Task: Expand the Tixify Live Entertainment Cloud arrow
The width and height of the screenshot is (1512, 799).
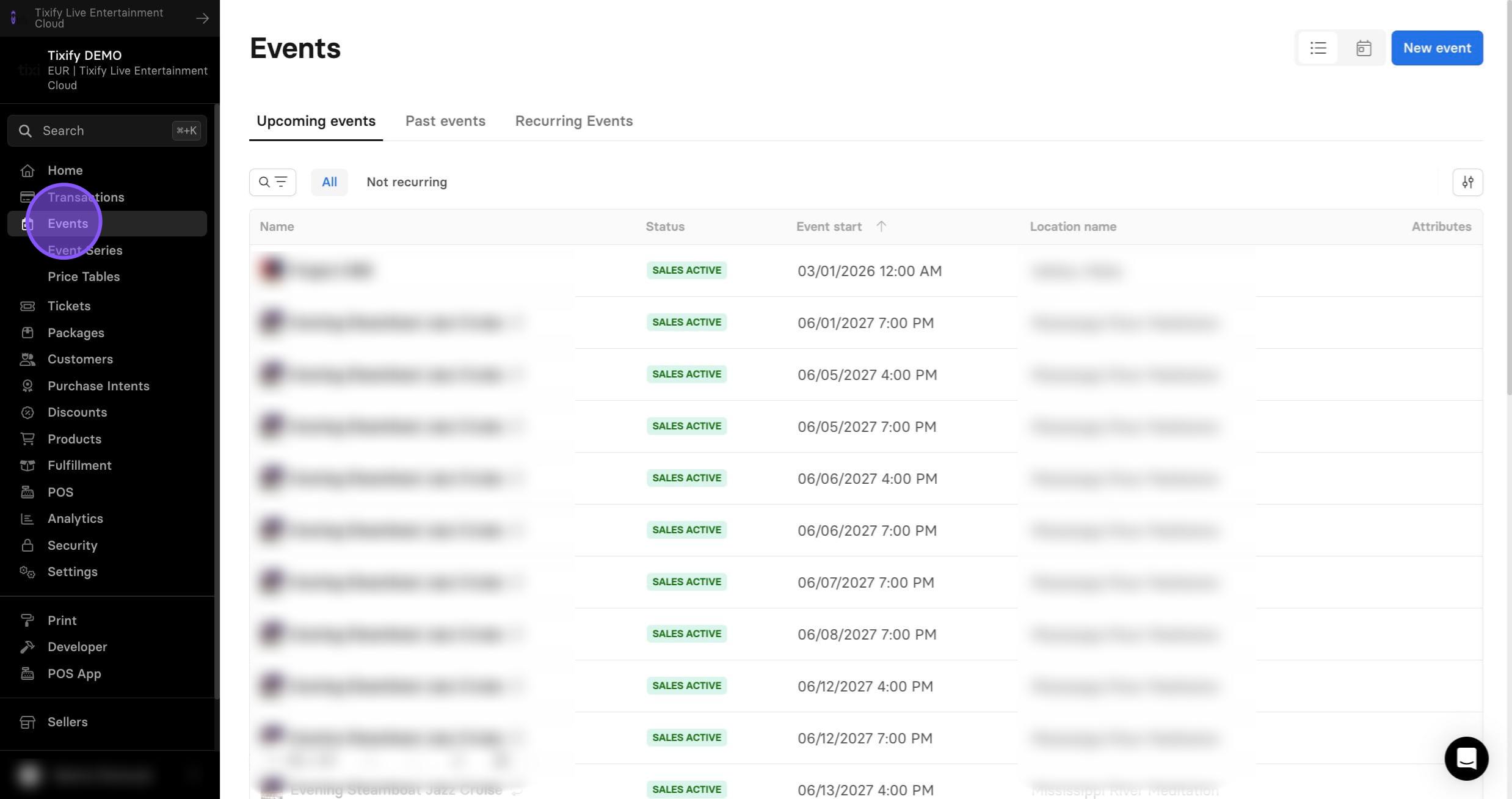Action: (202, 18)
